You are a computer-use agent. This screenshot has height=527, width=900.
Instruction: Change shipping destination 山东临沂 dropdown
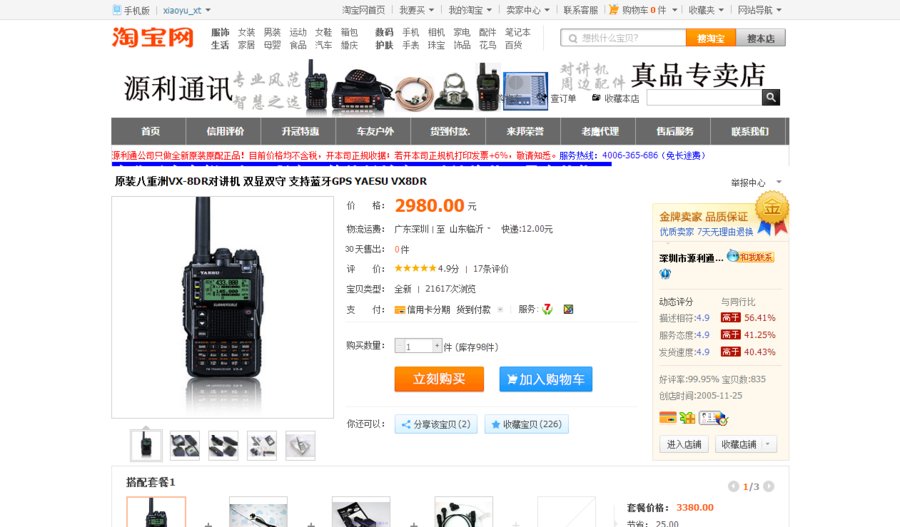coord(470,228)
